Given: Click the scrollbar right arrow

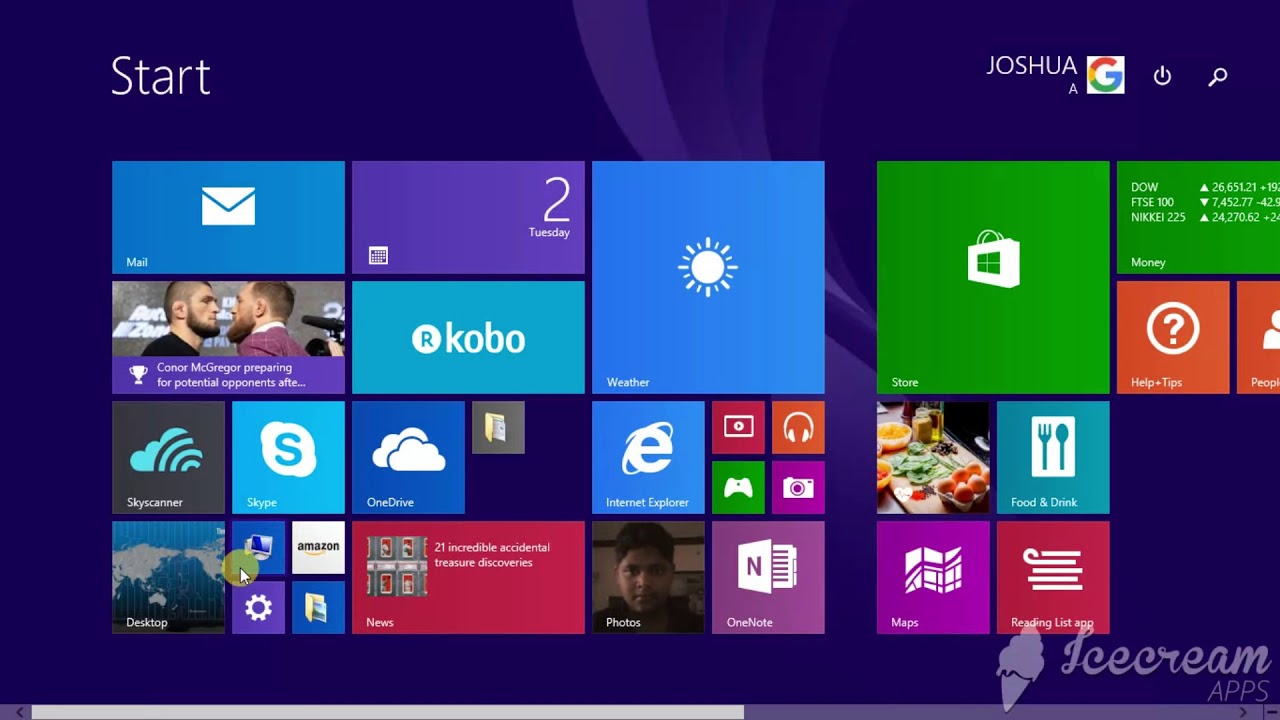Looking at the screenshot, I should (1244, 712).
